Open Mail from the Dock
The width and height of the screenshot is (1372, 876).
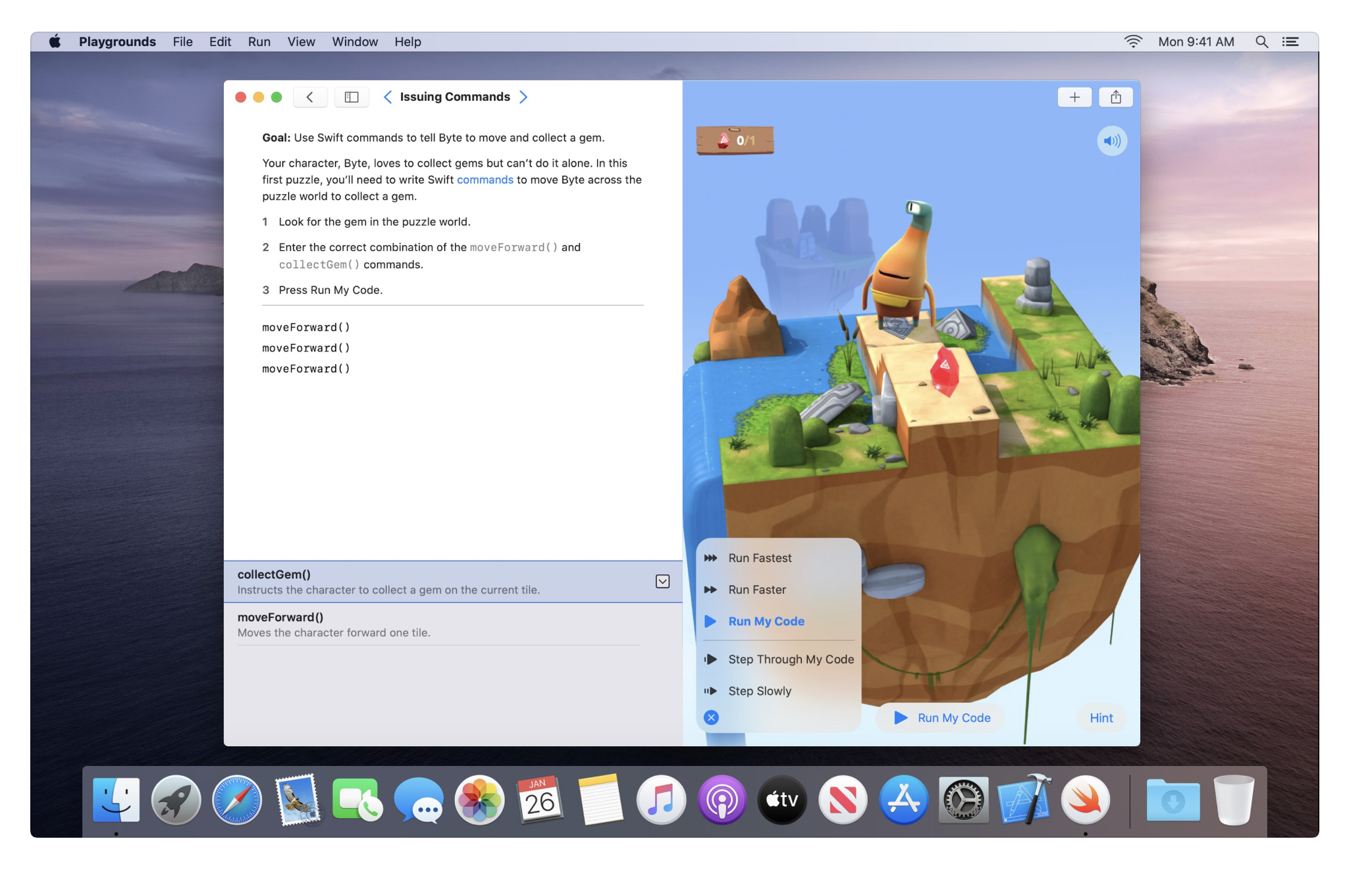coord(298,800)
